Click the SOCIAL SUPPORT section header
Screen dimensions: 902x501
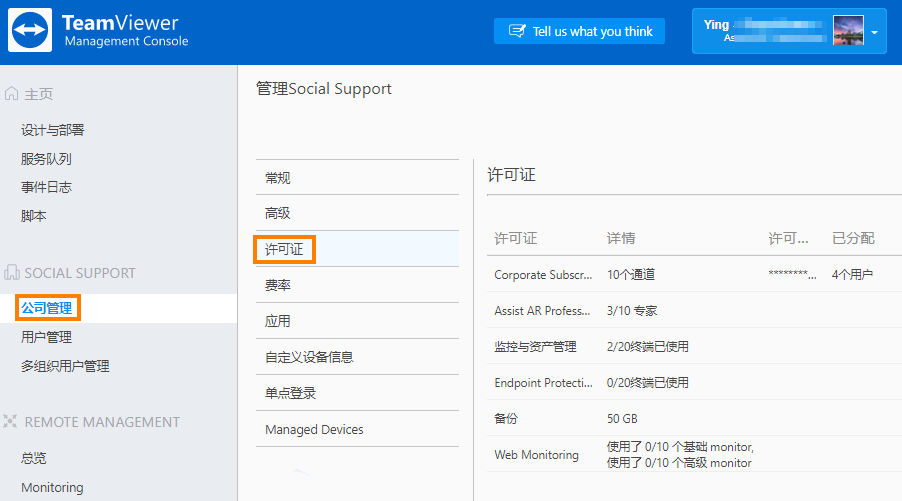[80, 273]
